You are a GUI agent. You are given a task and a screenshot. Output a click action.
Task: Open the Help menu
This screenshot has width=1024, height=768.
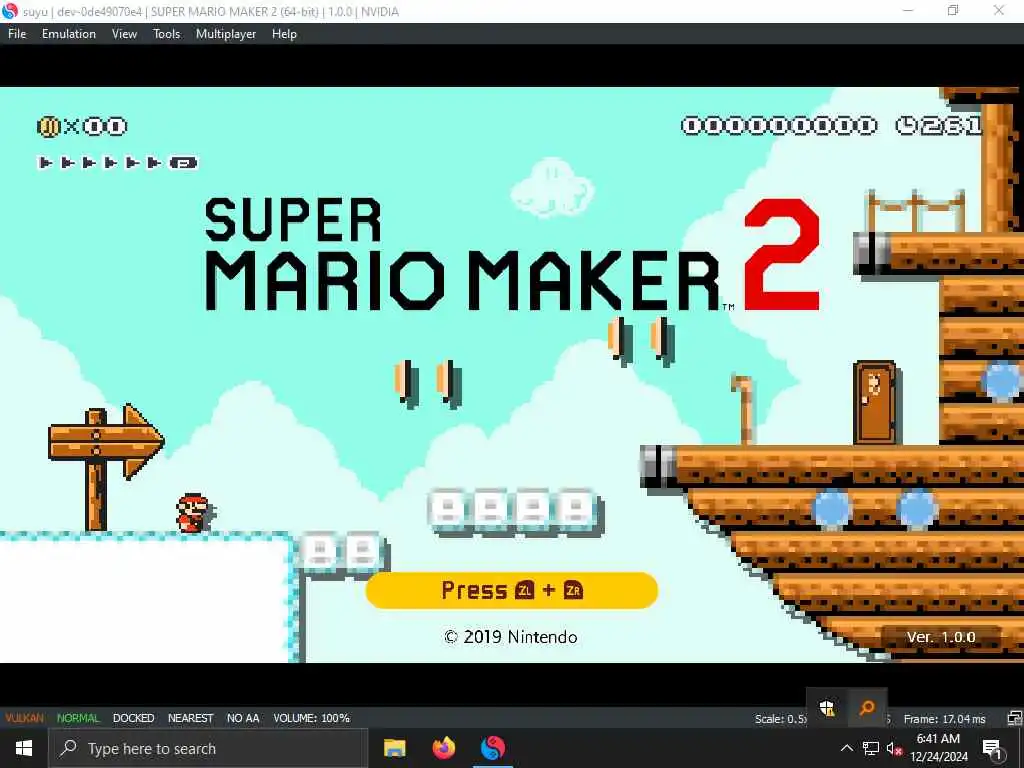[284, 34]
